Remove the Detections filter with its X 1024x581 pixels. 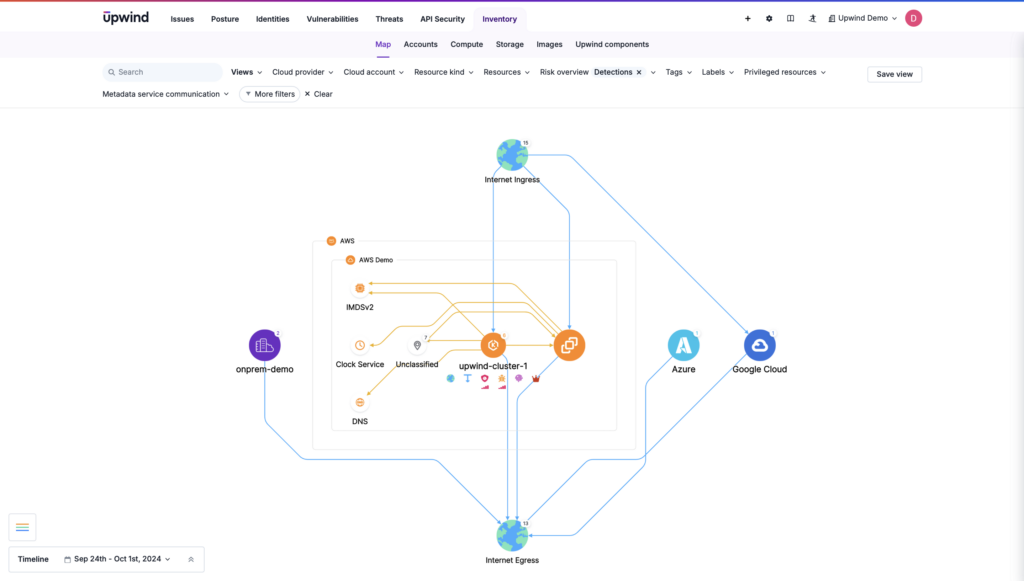coord(639,72)
